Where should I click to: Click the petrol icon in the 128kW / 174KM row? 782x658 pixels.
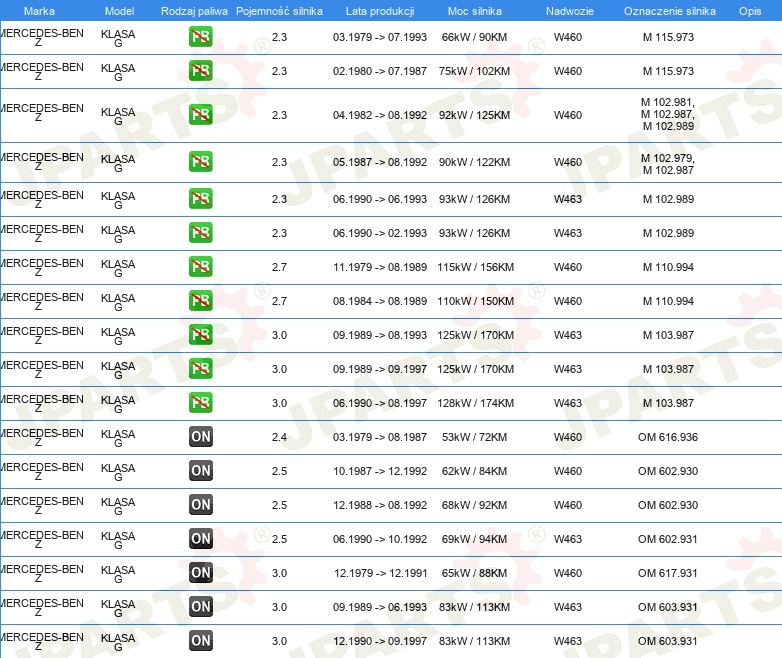click(x=200, y=403)
